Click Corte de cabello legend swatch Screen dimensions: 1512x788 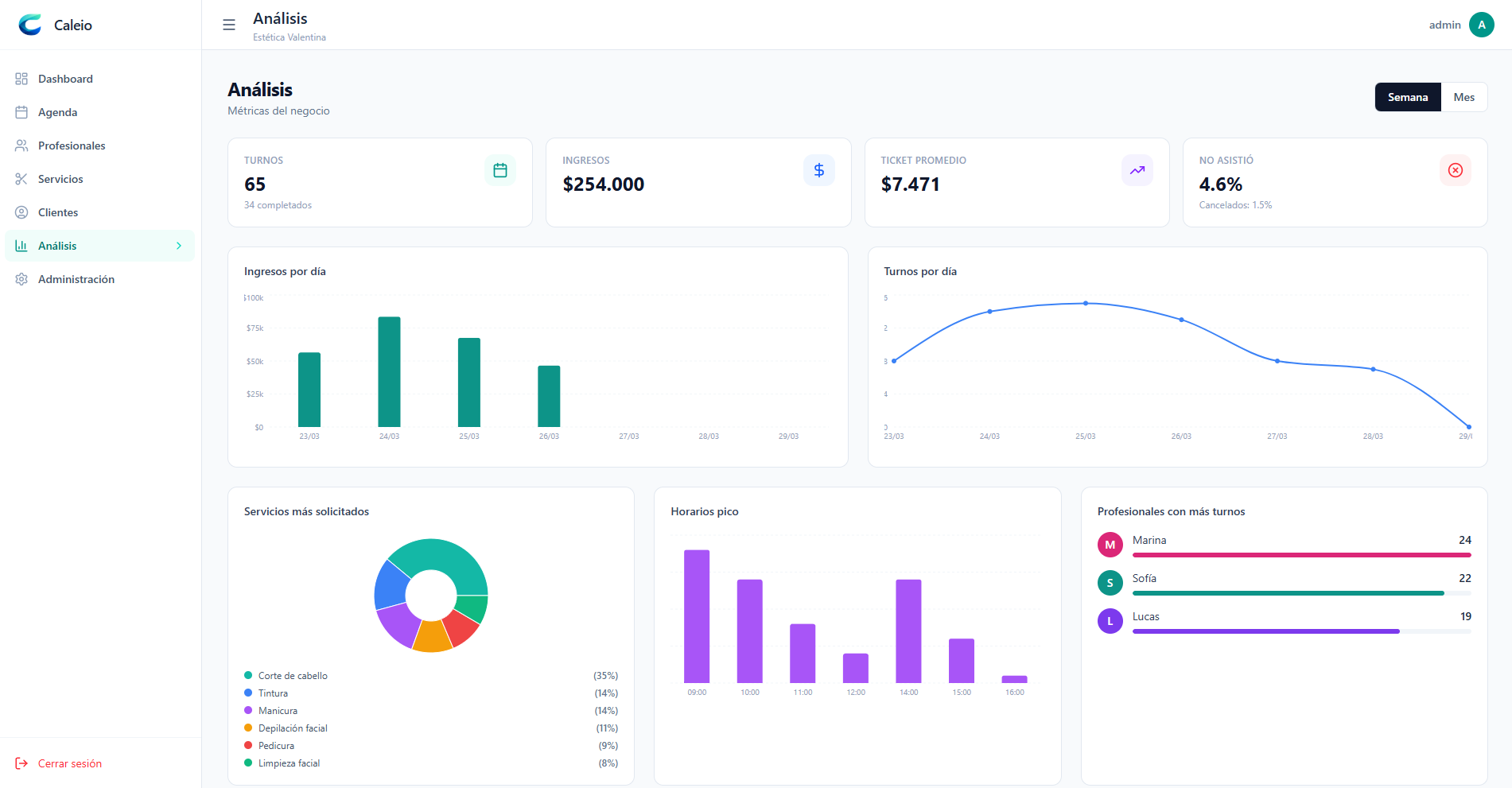click(248, 676)
